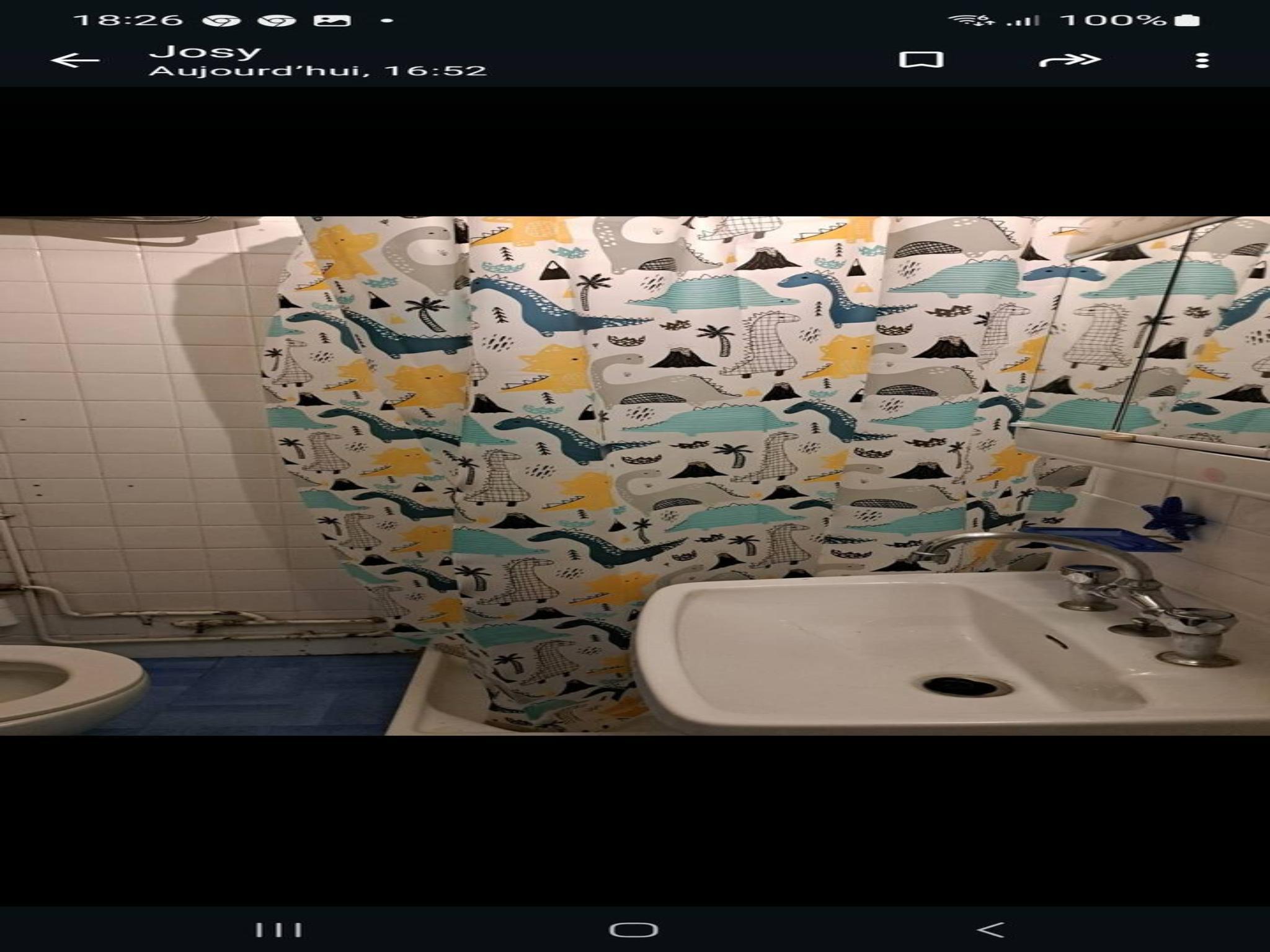This screenshot has height=952, width=1270.
Task: Tap the sender name Josy
Action: click(x=205, y=51)
